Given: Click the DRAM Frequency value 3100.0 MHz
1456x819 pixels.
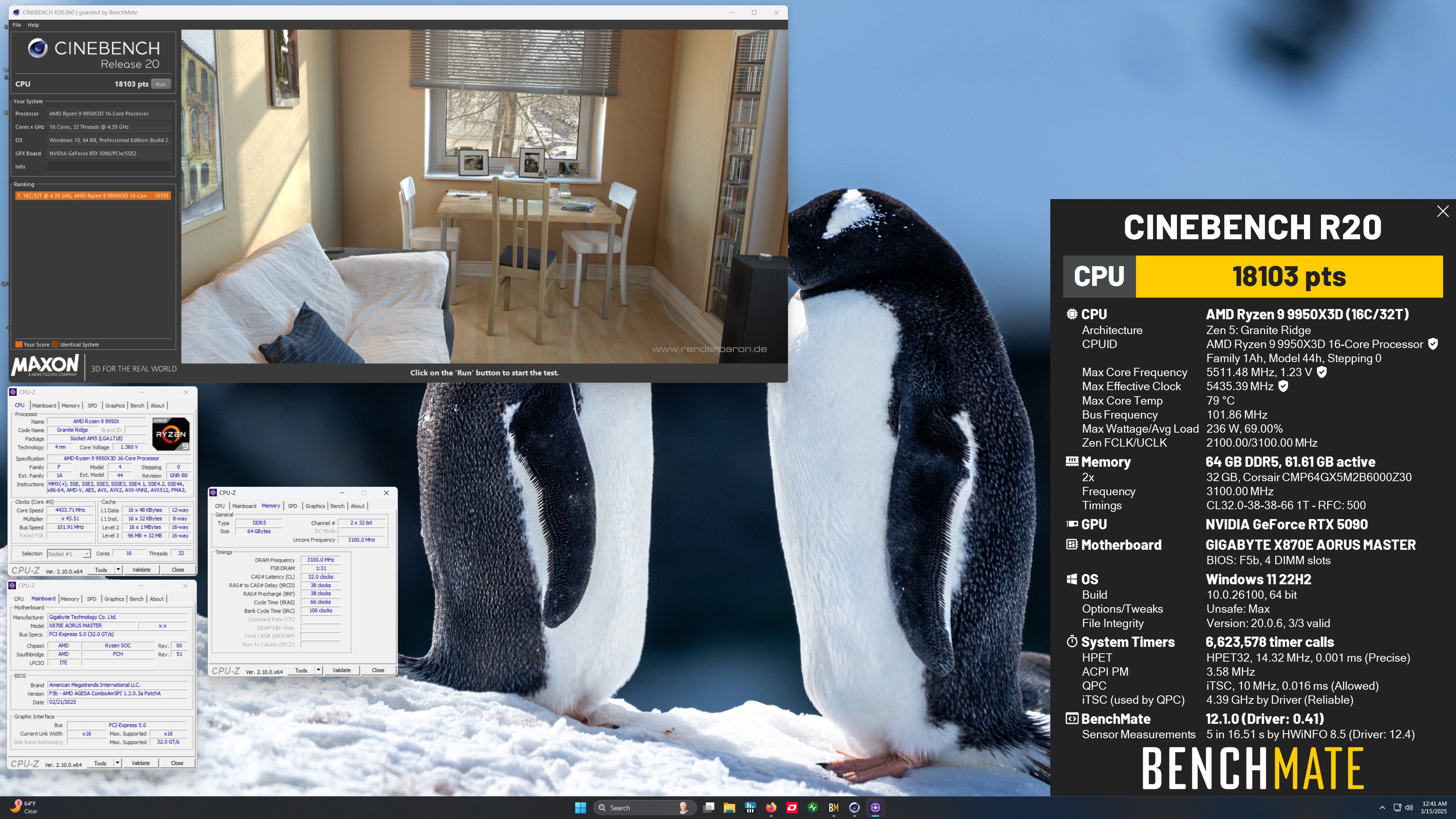Looking at the screenshot, I should tap(320, 560).
